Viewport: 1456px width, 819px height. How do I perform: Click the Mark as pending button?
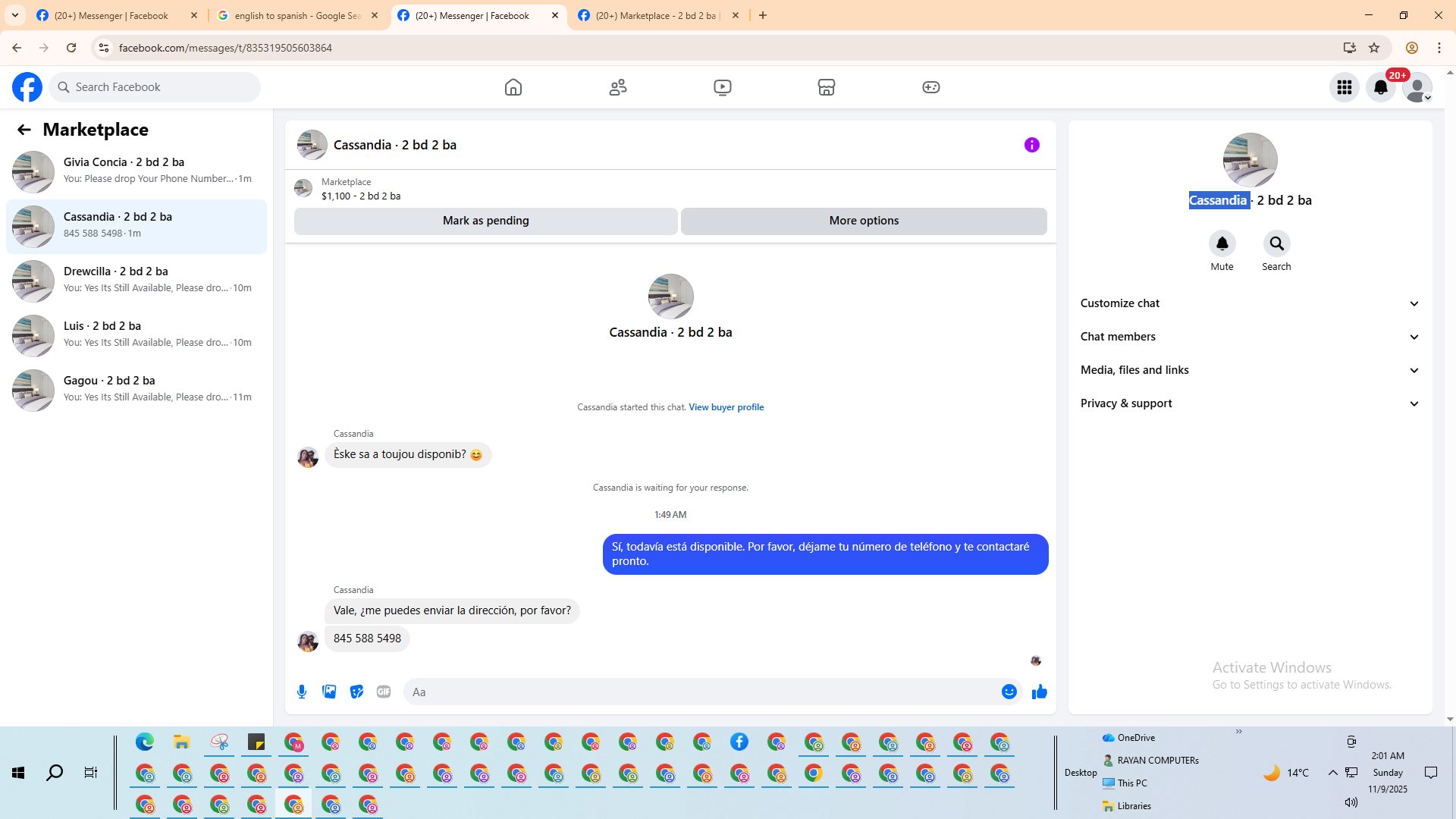click(485, 221)
